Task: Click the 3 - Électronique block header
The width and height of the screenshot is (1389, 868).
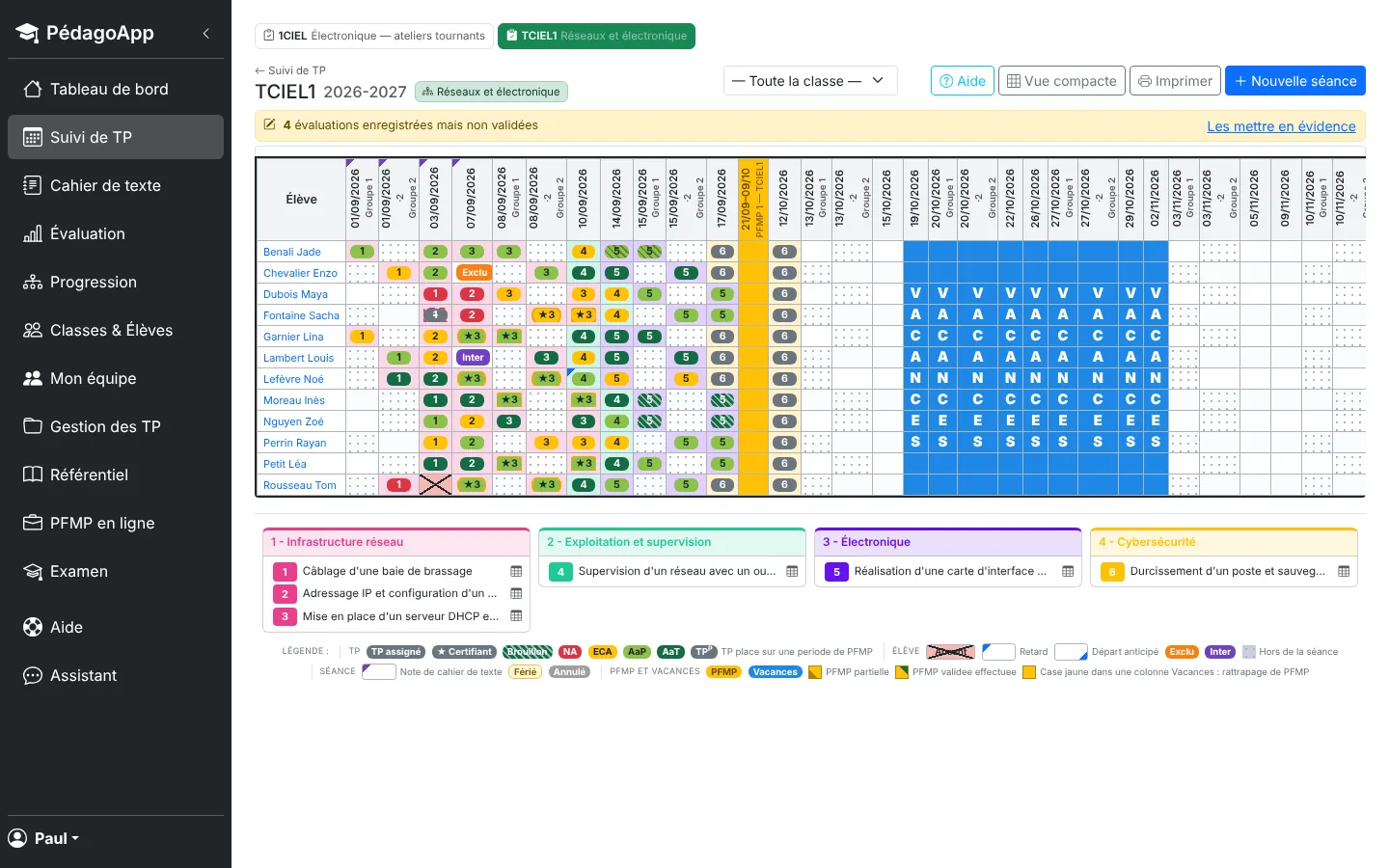Action: click(x=947, y=542)
